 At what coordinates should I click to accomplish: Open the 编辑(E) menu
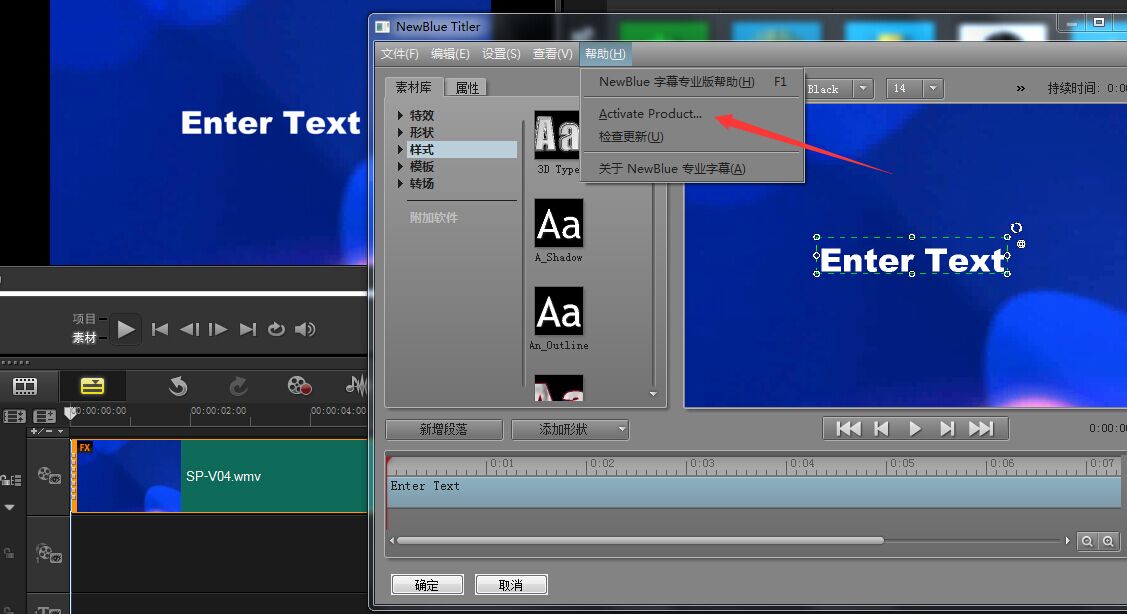point(450,54)
